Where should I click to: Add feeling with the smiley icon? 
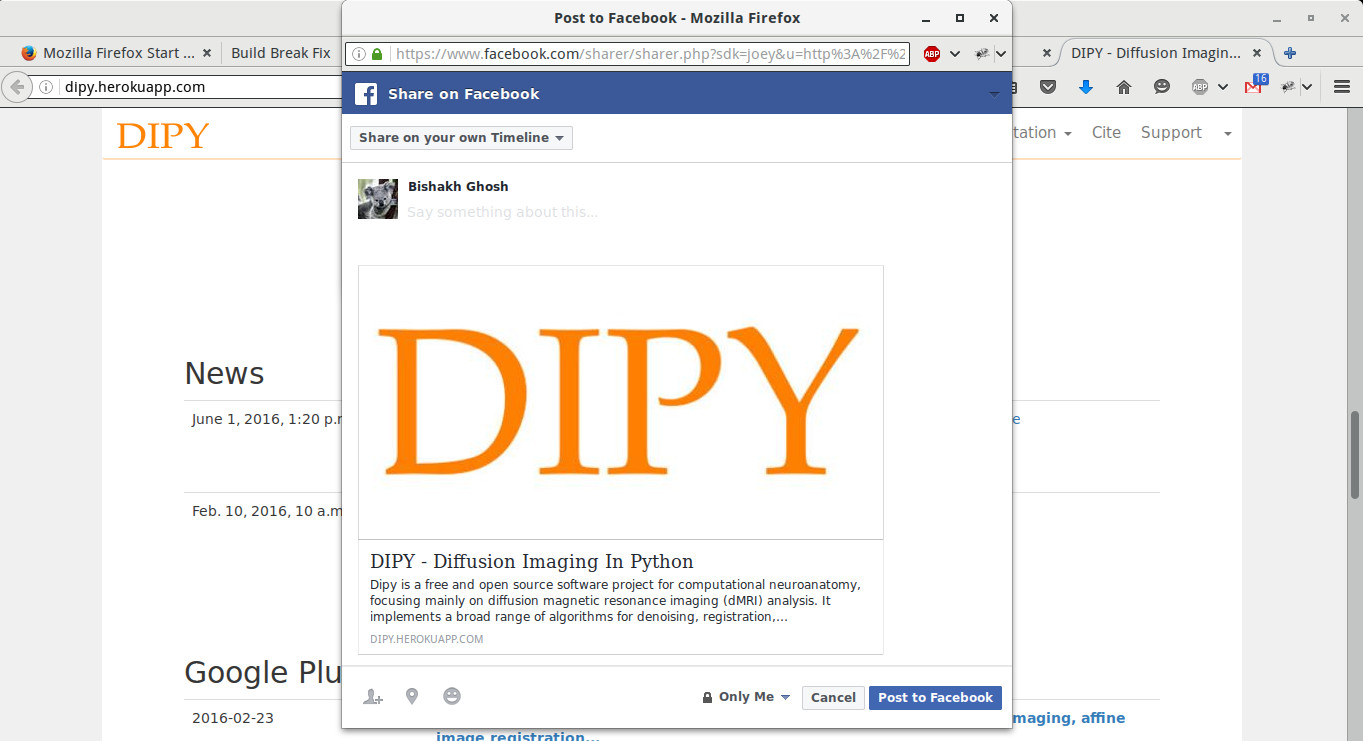pyautogui.click(x=452, y=696)
